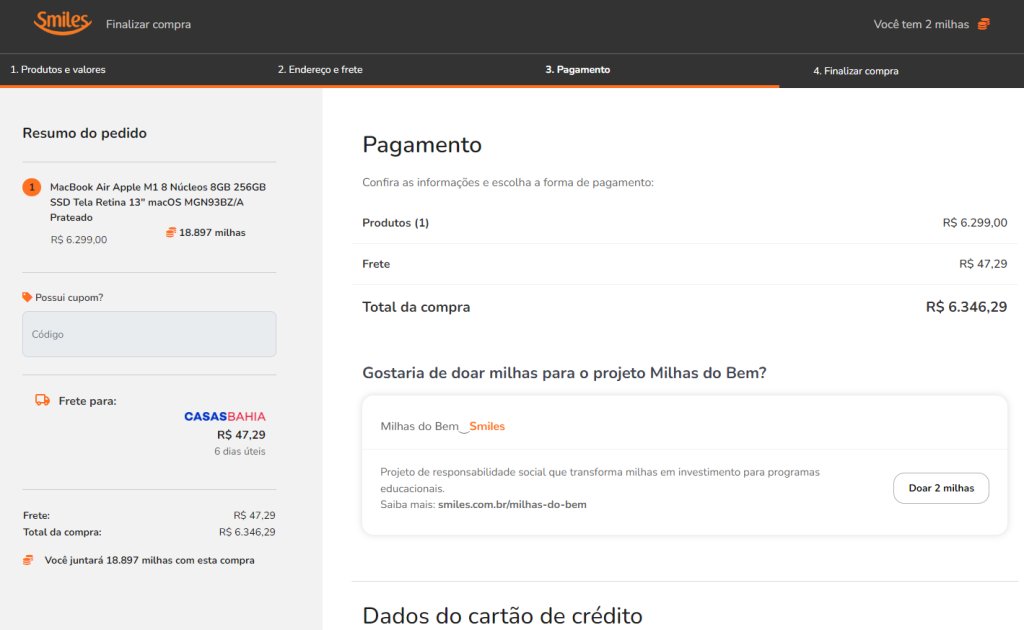Open the smiles.com.br/milhas-do-bem link
1024x630 pixels.
512,505
